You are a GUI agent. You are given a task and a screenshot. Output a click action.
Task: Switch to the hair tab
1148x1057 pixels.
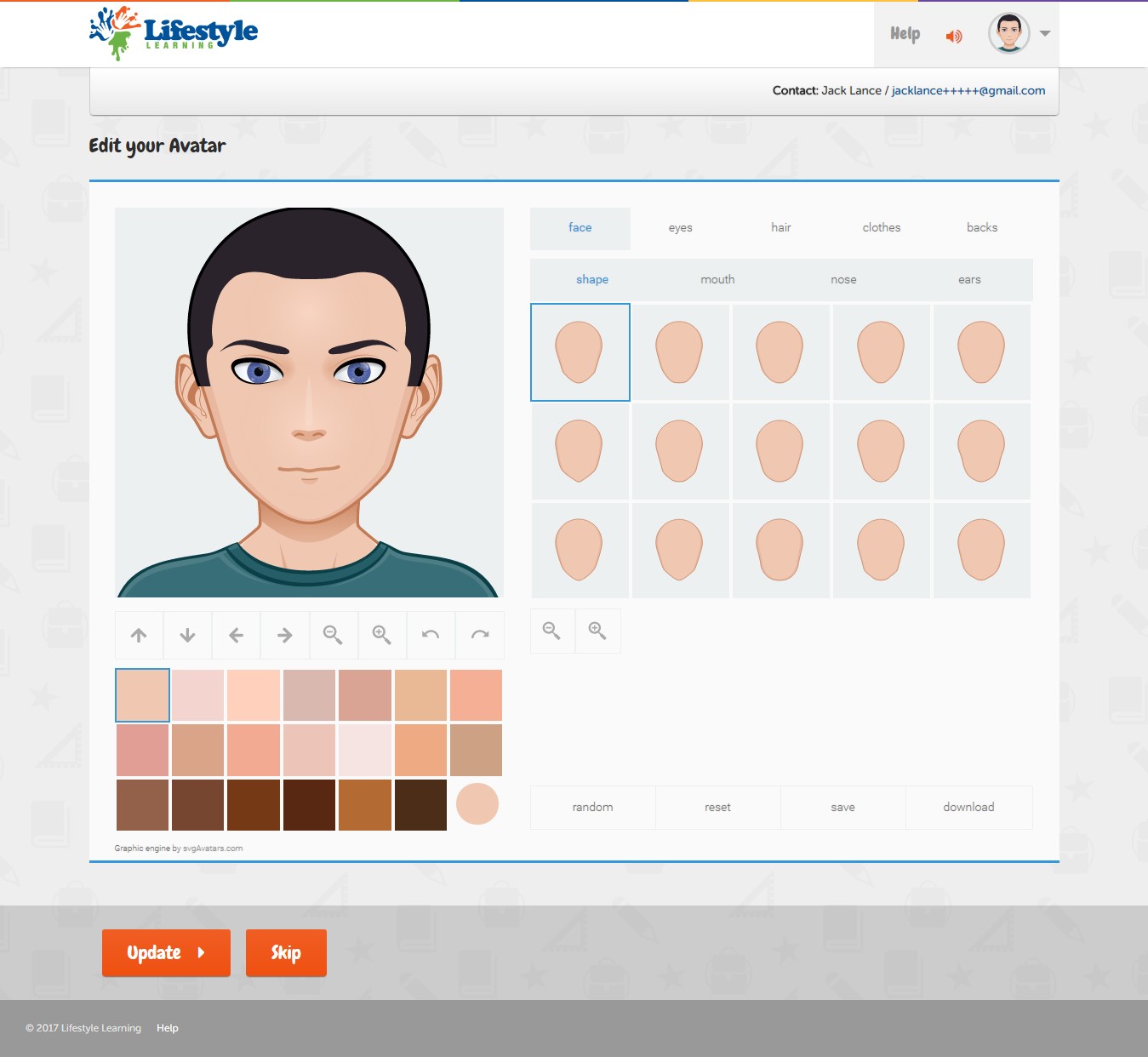pyautogui.click(x=780, y=228)
